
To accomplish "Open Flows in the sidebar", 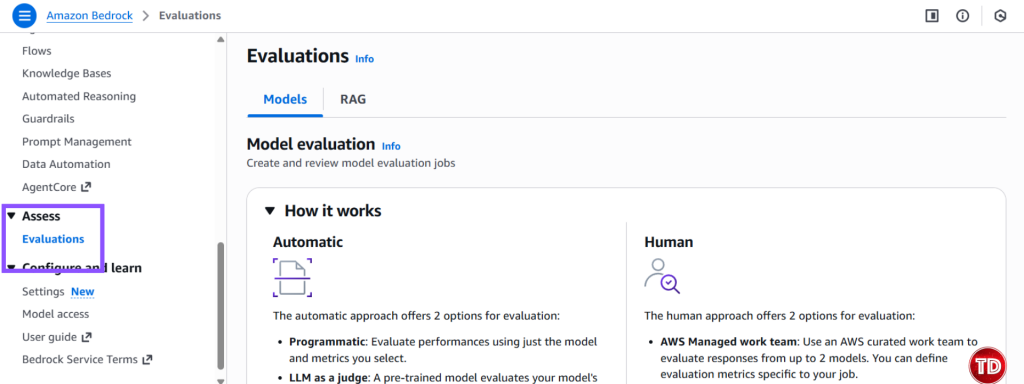I will coord(37,51).
